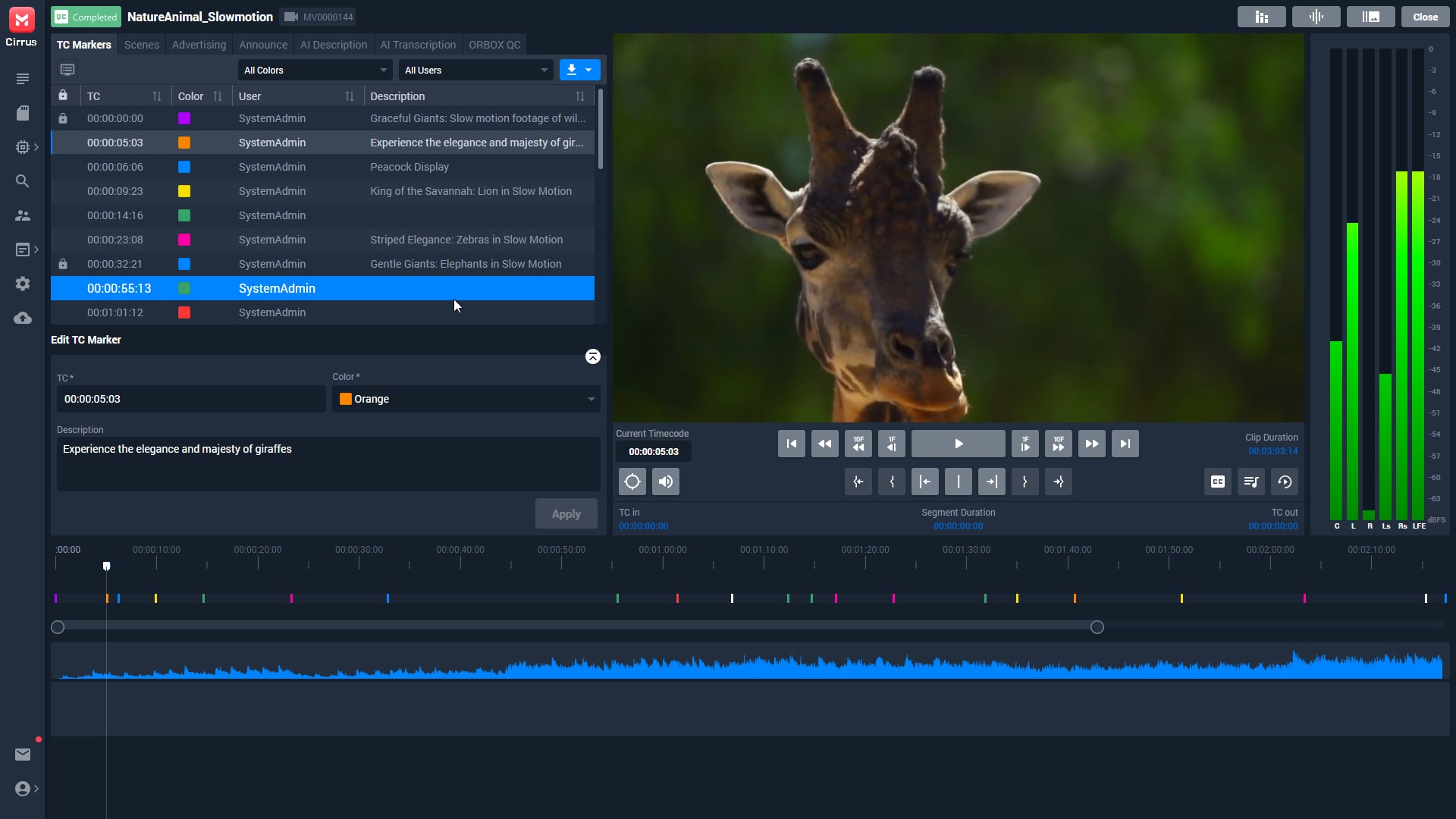Expand the Orange color dropdown
This screenshot has width=1456, height=819.
(466, 399)
